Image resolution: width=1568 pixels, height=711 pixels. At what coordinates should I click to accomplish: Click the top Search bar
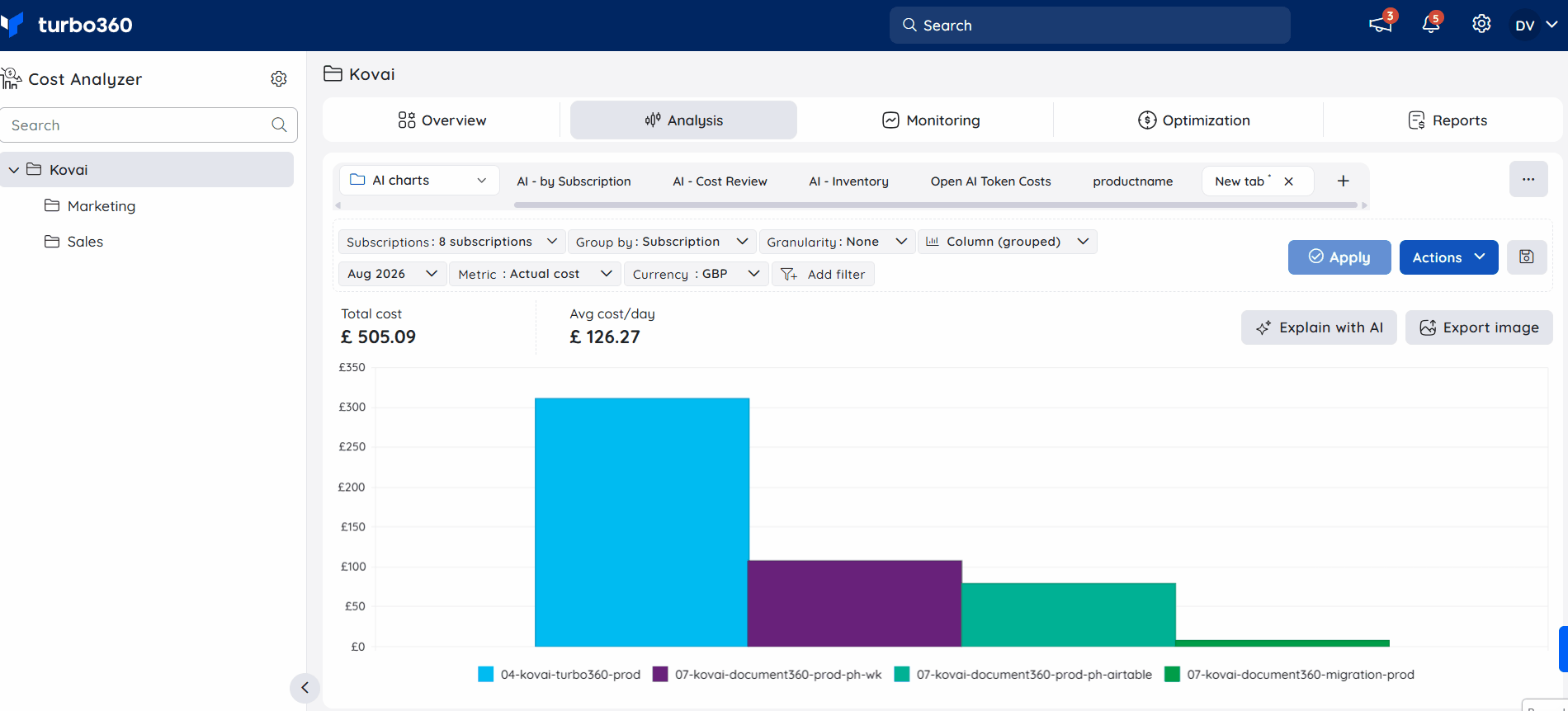(1089, 25)
